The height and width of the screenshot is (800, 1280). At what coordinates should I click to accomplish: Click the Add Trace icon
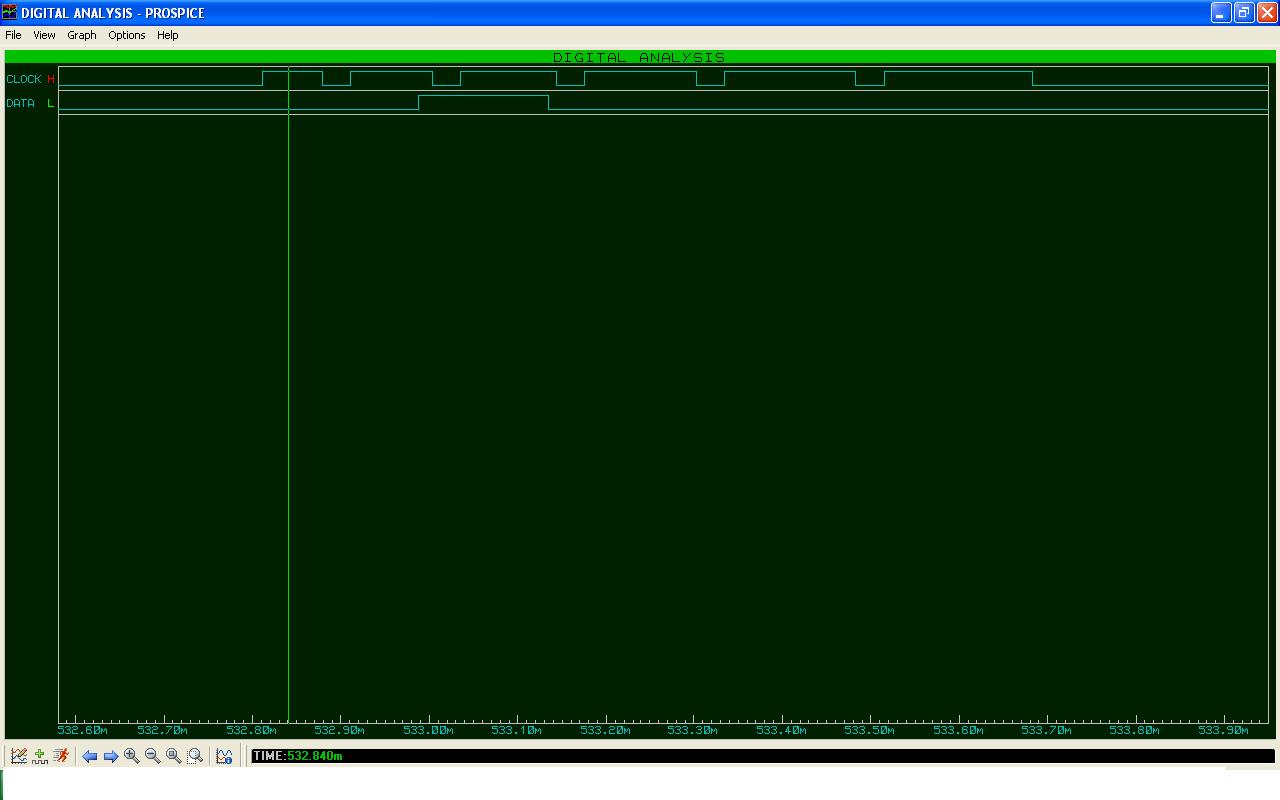pyautogui.click(x=40, y=756)
